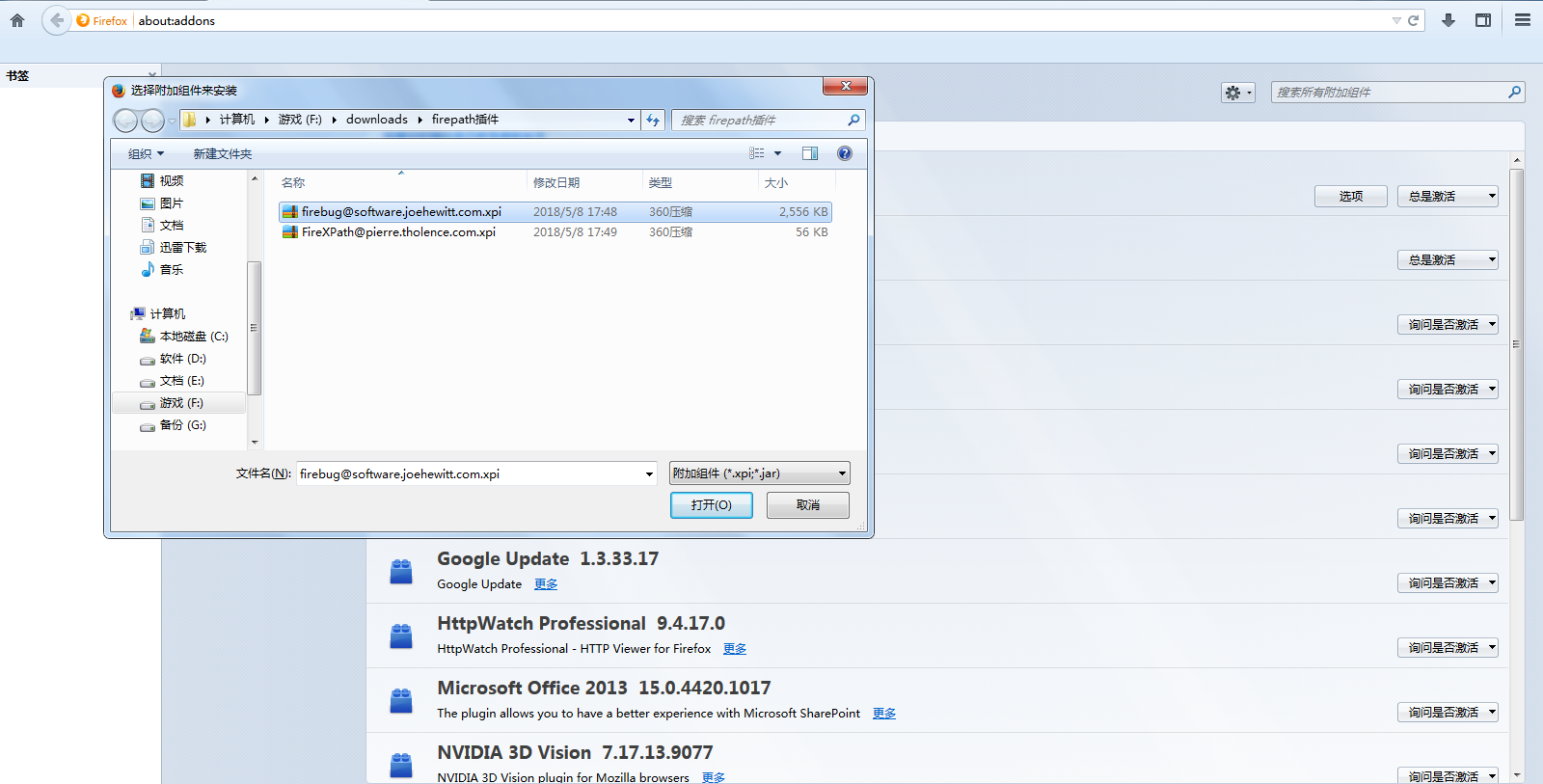
Task: Select the FireXPath@pierre.tholence.com.xpi file
Action: (x=555, y=231)
